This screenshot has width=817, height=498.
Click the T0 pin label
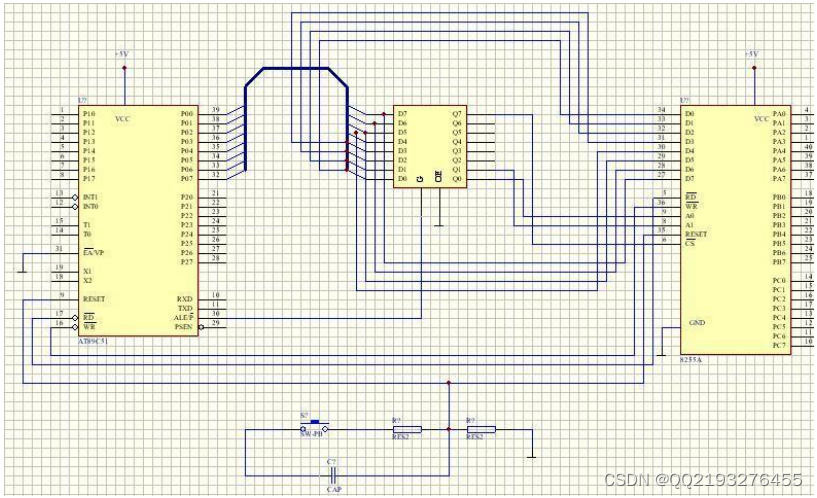pyautogui.click(x=86, y=234)
